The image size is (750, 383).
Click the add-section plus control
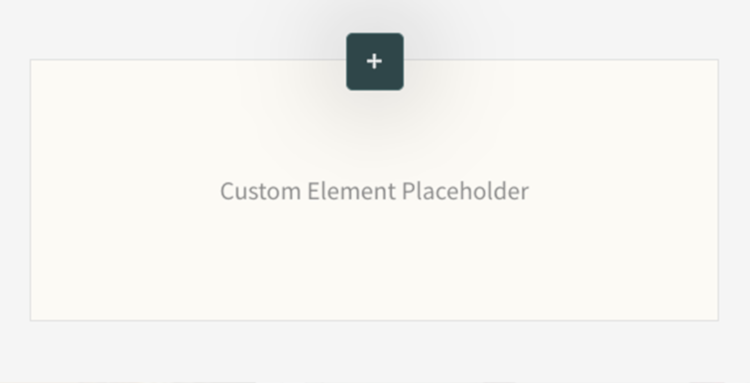[375, 62]
